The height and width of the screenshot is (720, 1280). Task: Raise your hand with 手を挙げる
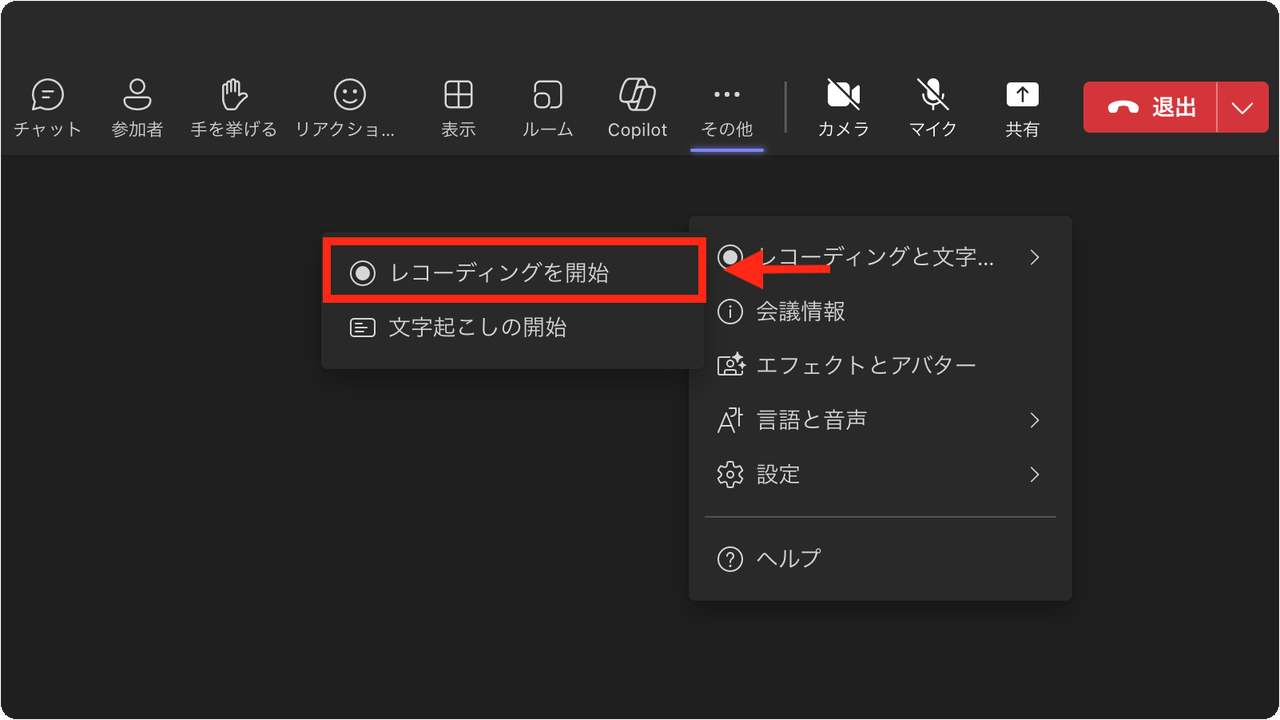pos(233,108)
